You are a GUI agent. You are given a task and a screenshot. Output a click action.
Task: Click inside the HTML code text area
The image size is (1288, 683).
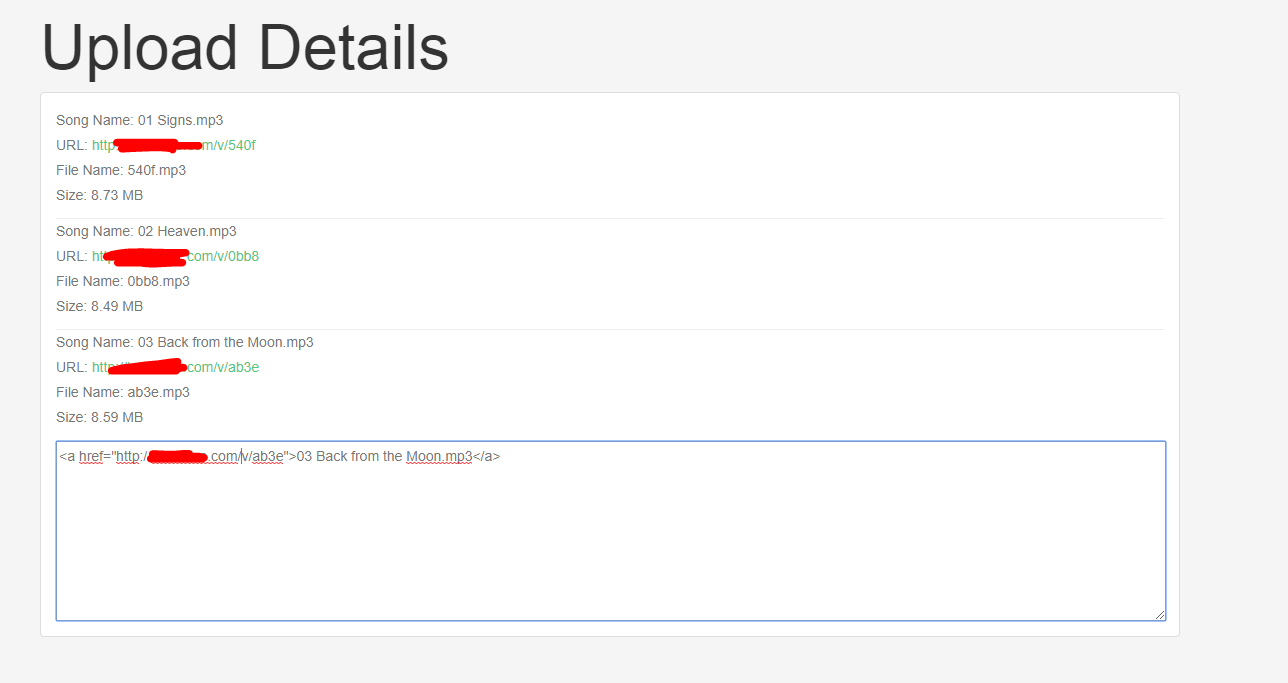(x=610, y=540)
